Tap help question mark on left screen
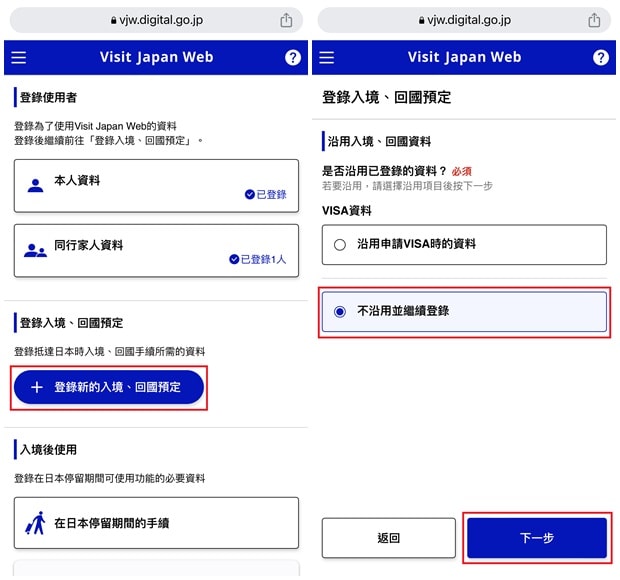 coord(293,58)
